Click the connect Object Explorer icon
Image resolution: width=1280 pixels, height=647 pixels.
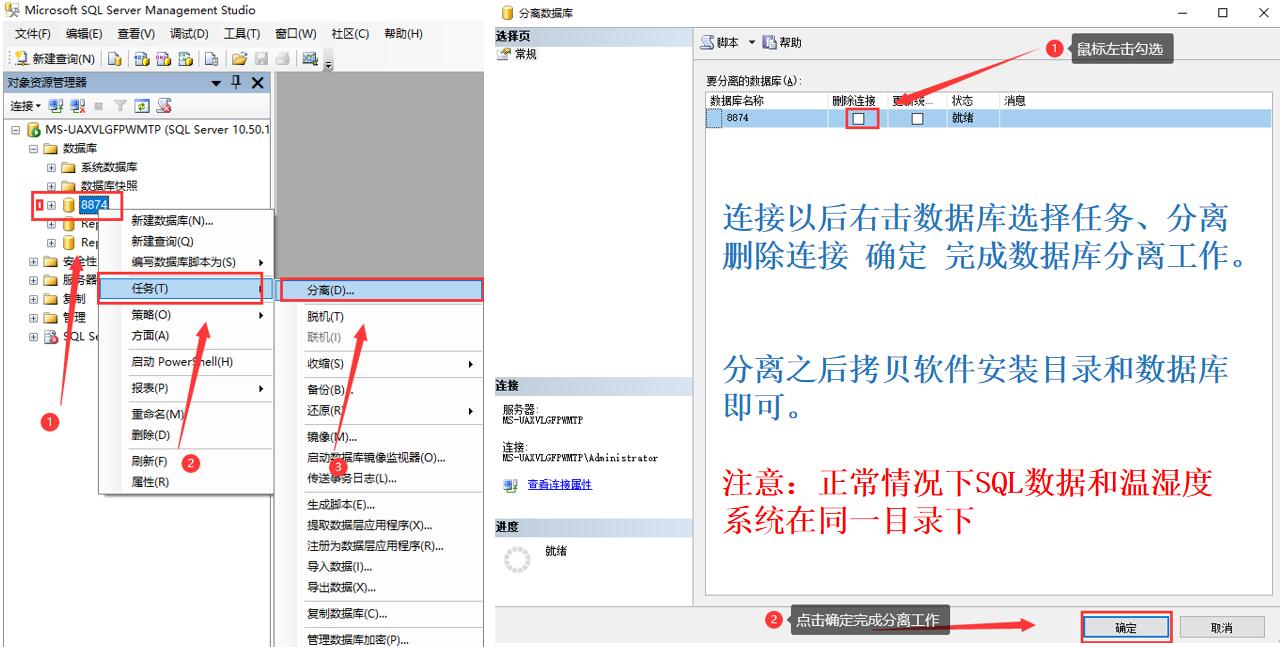click(x=56, y=106)
